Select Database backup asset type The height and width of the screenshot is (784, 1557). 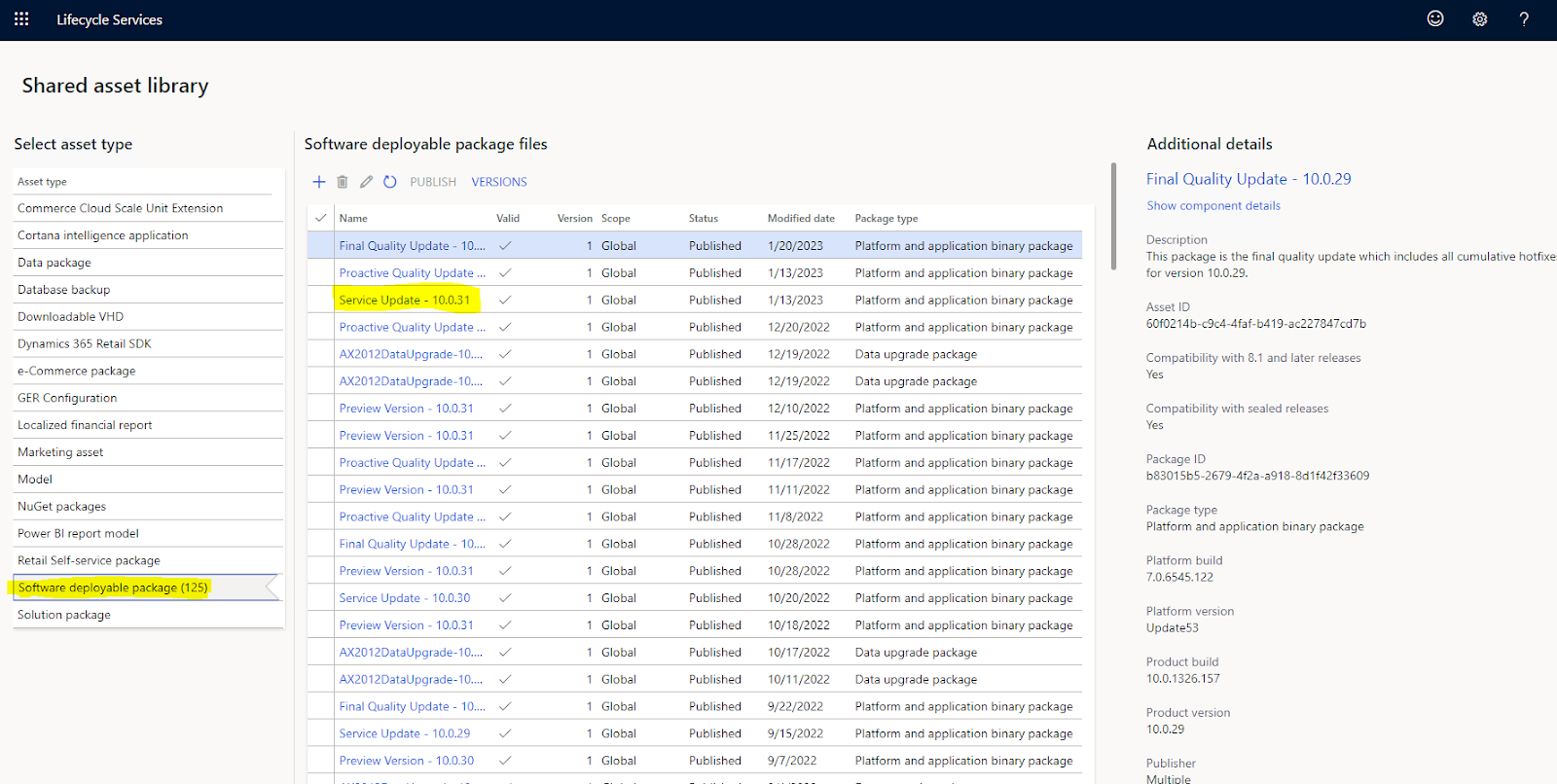(149, 290)
